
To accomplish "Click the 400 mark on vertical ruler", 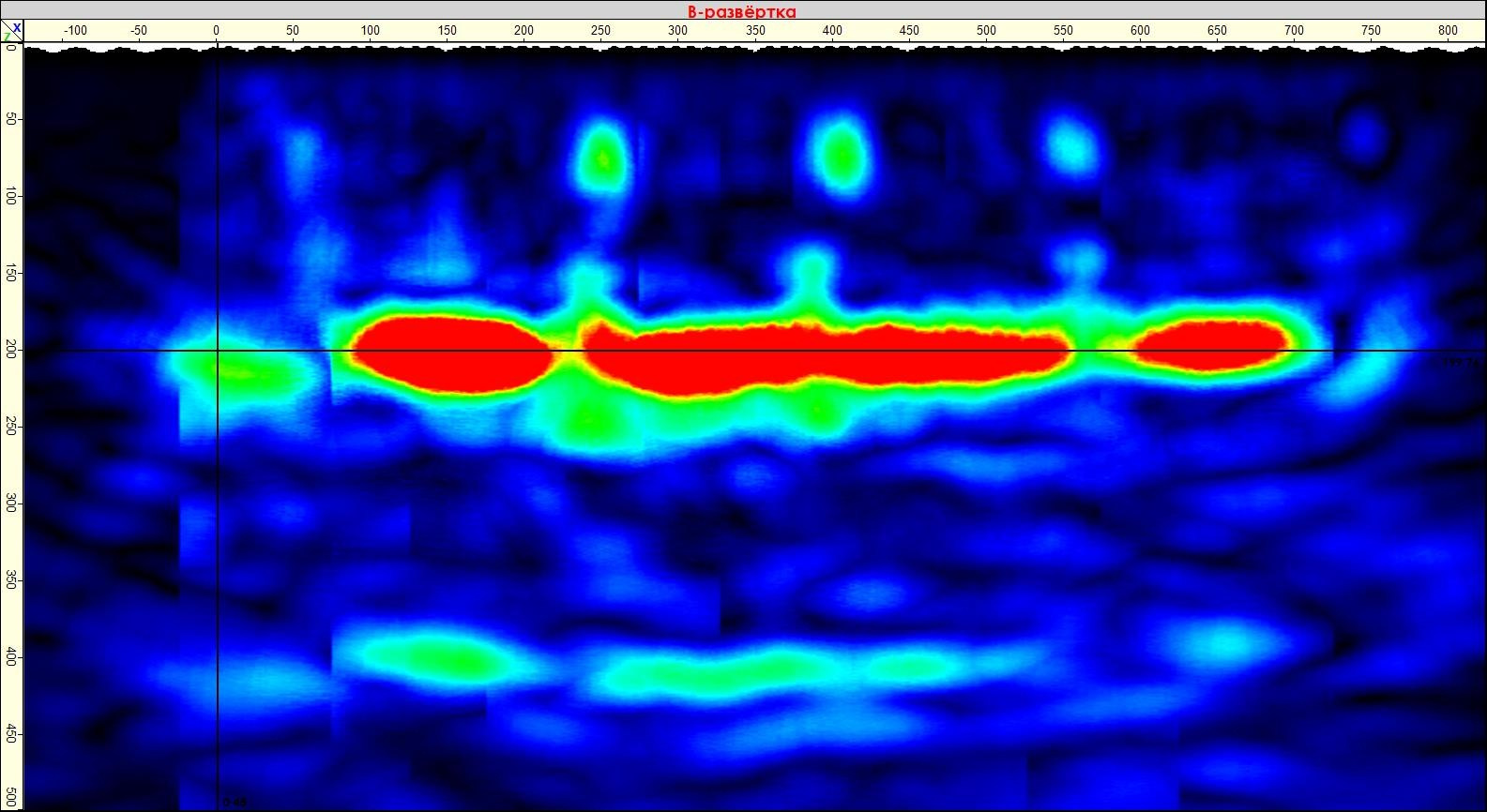I will [x=10, y=658].
